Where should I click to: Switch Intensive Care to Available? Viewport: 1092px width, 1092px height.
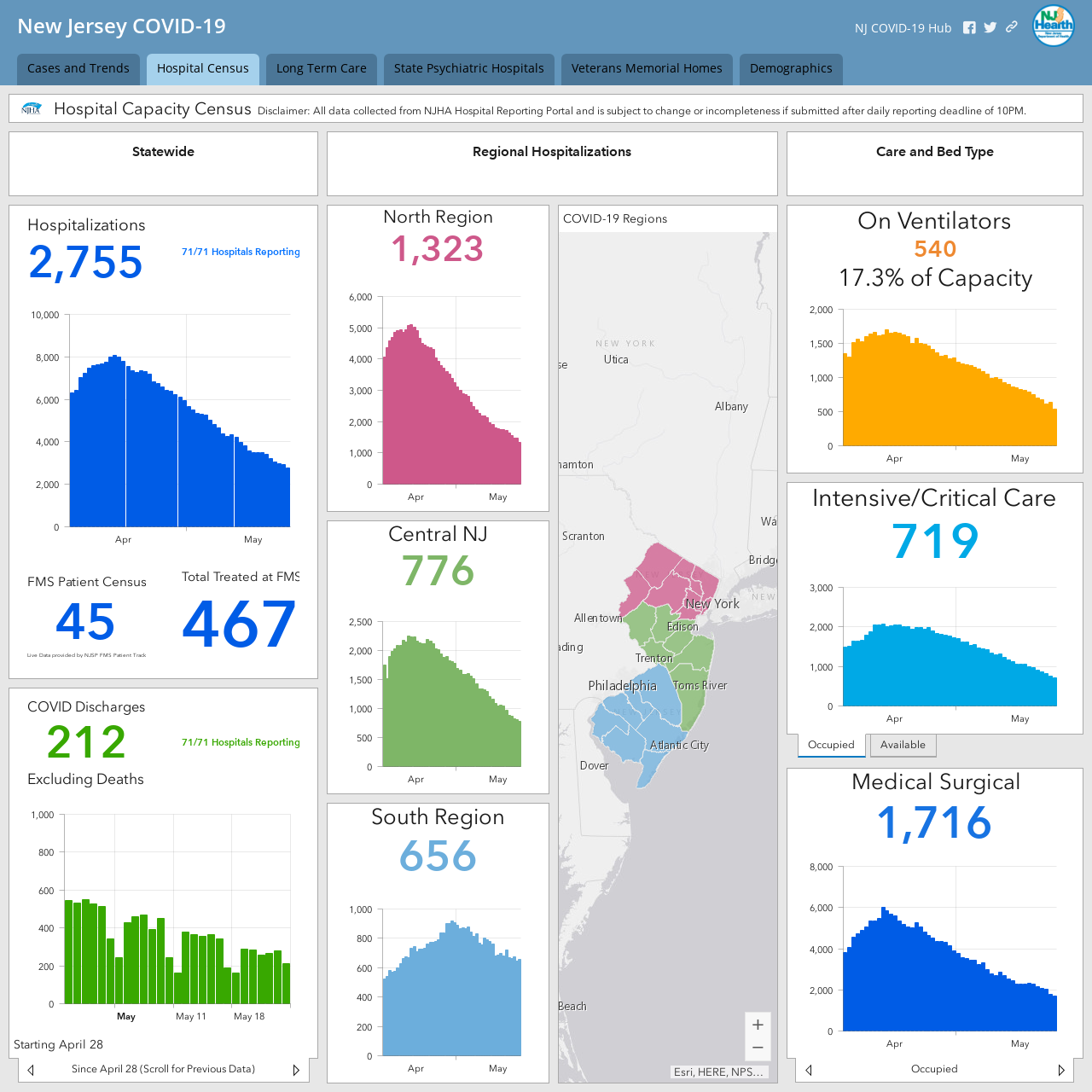pyautogui.click(x=903, y=745)
